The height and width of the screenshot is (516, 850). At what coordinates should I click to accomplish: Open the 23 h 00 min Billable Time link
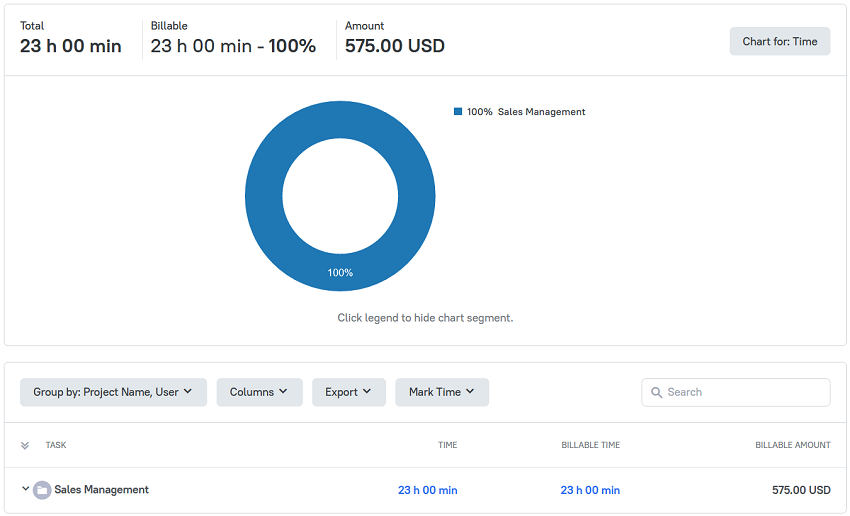[x=590, y=490]
